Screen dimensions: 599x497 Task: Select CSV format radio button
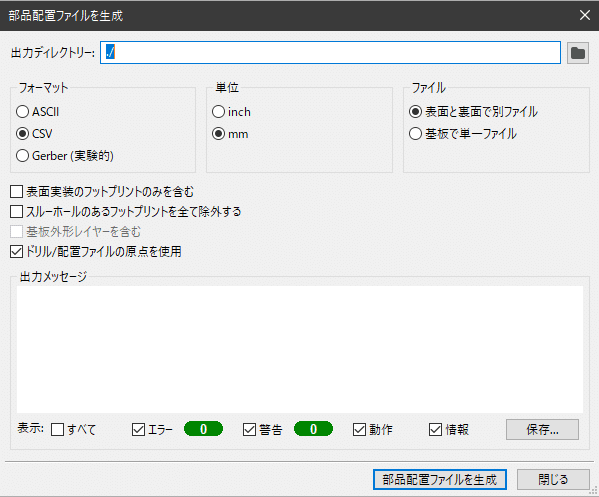tap(23, 134)
